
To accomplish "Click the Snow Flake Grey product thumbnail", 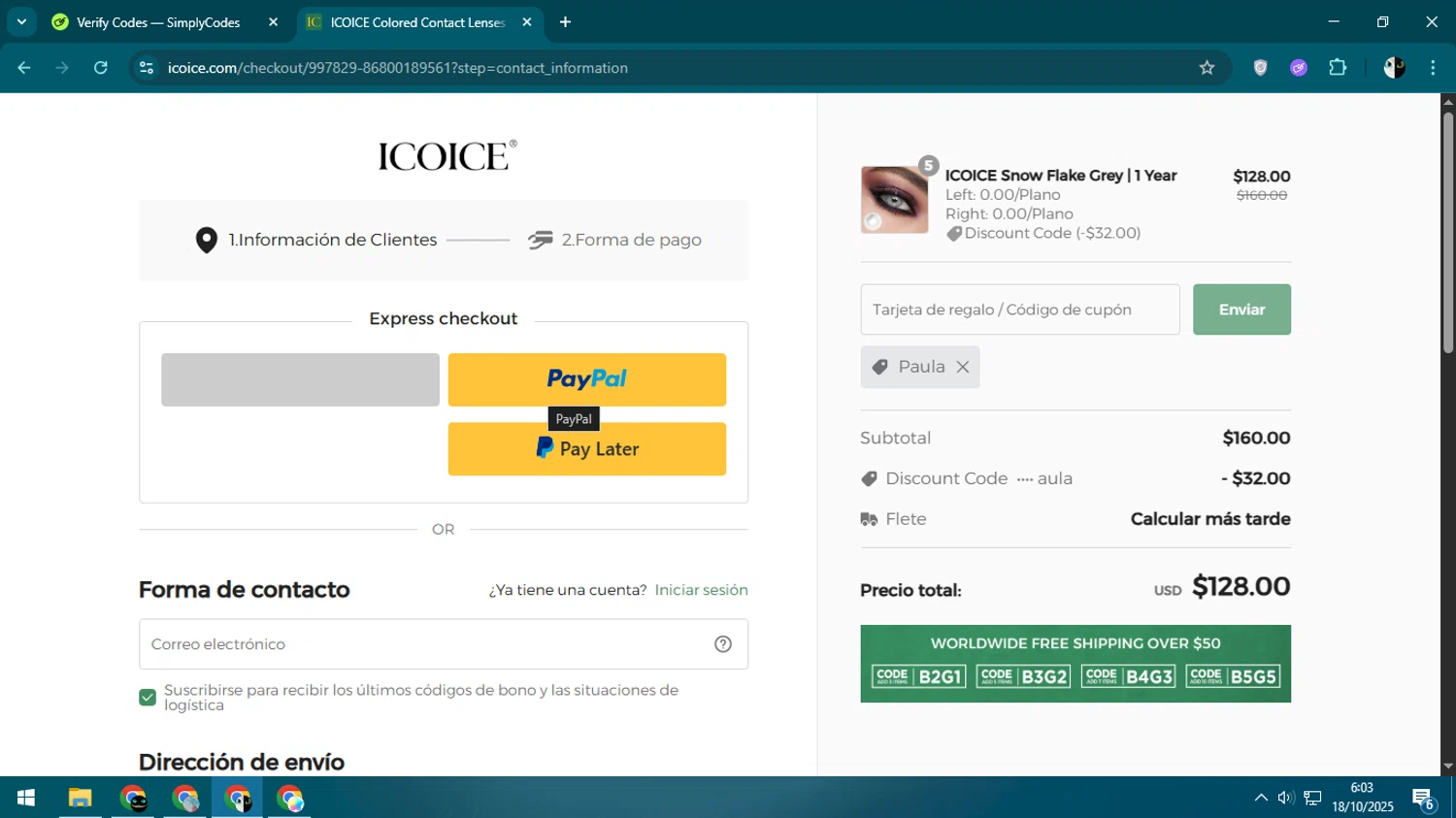I will tap(894, 200).
